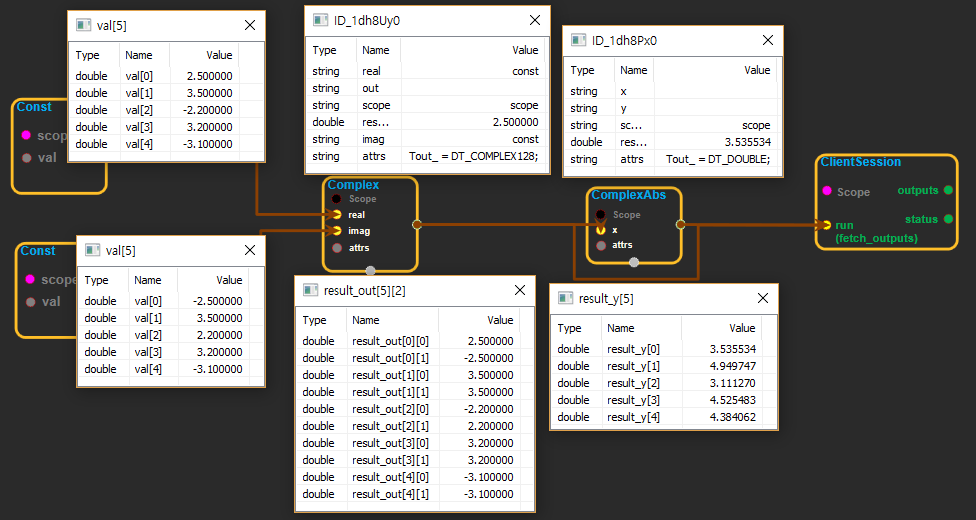
Task: Select the green status port on ClientSession
Action: (x=947, y=218)
